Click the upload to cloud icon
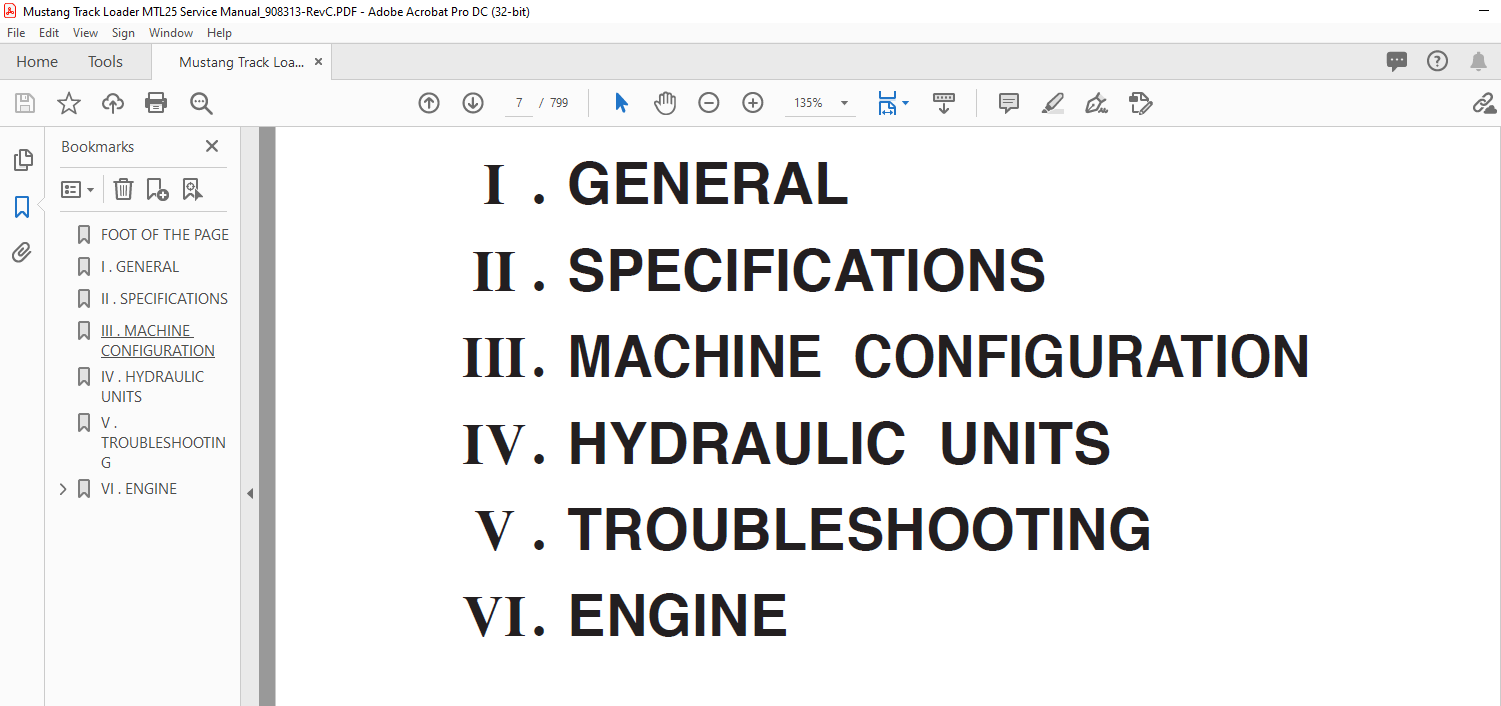Screen dimensions: 1501x706 pyautogui.click(x=113, y=103)
